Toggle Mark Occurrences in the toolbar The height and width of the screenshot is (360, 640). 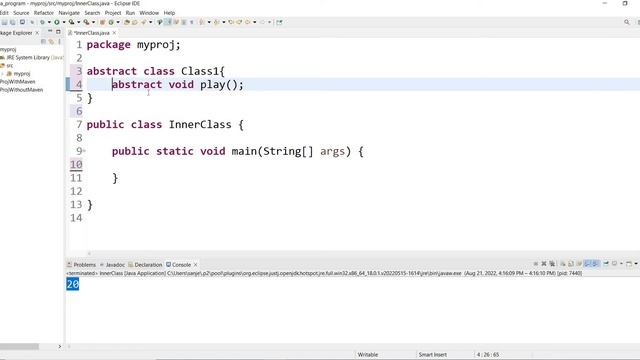[168, 22]
